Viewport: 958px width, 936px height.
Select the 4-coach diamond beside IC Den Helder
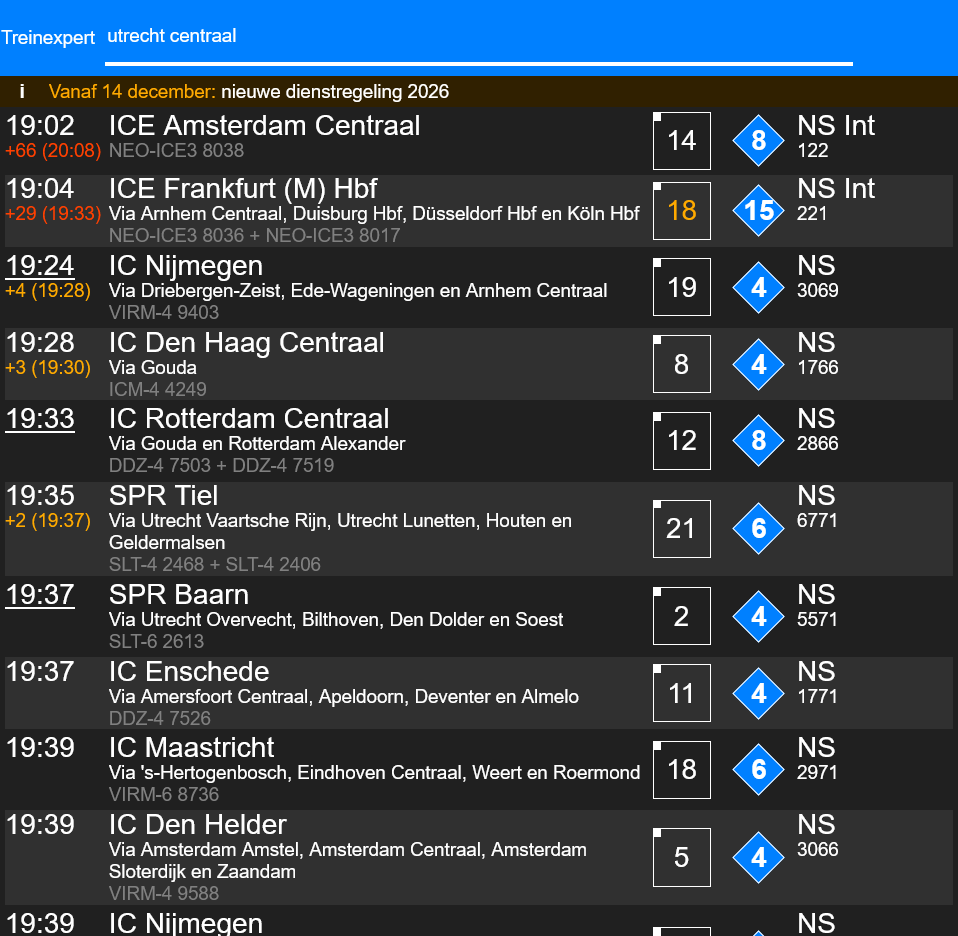pos(758,858)
